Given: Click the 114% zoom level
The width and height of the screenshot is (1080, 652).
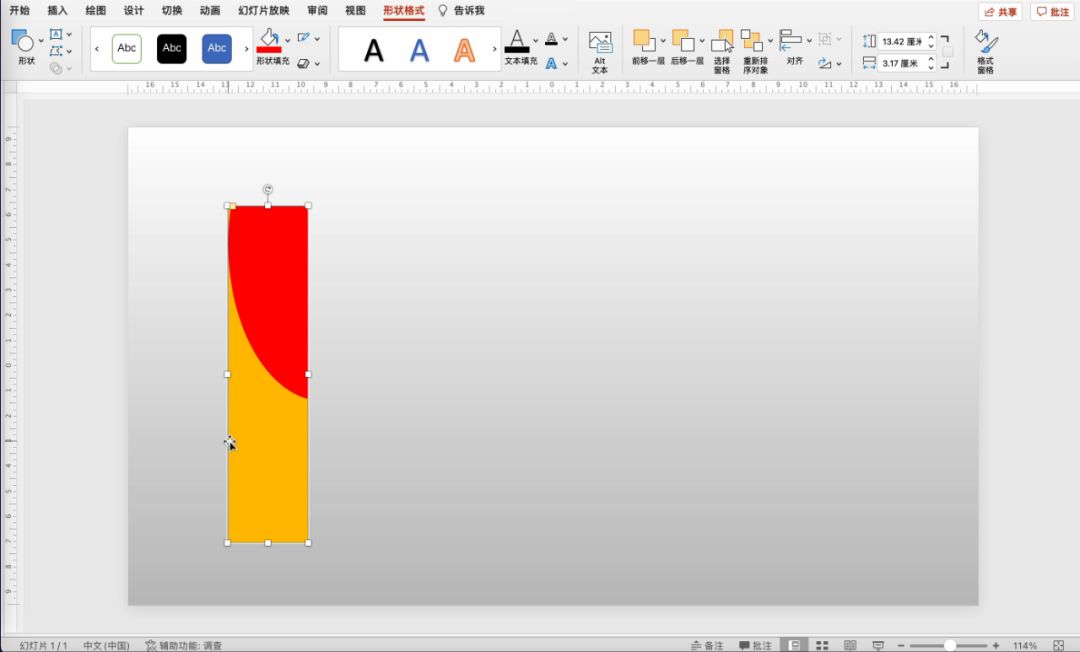Looking at the screenshot, I should (1025, 645).
